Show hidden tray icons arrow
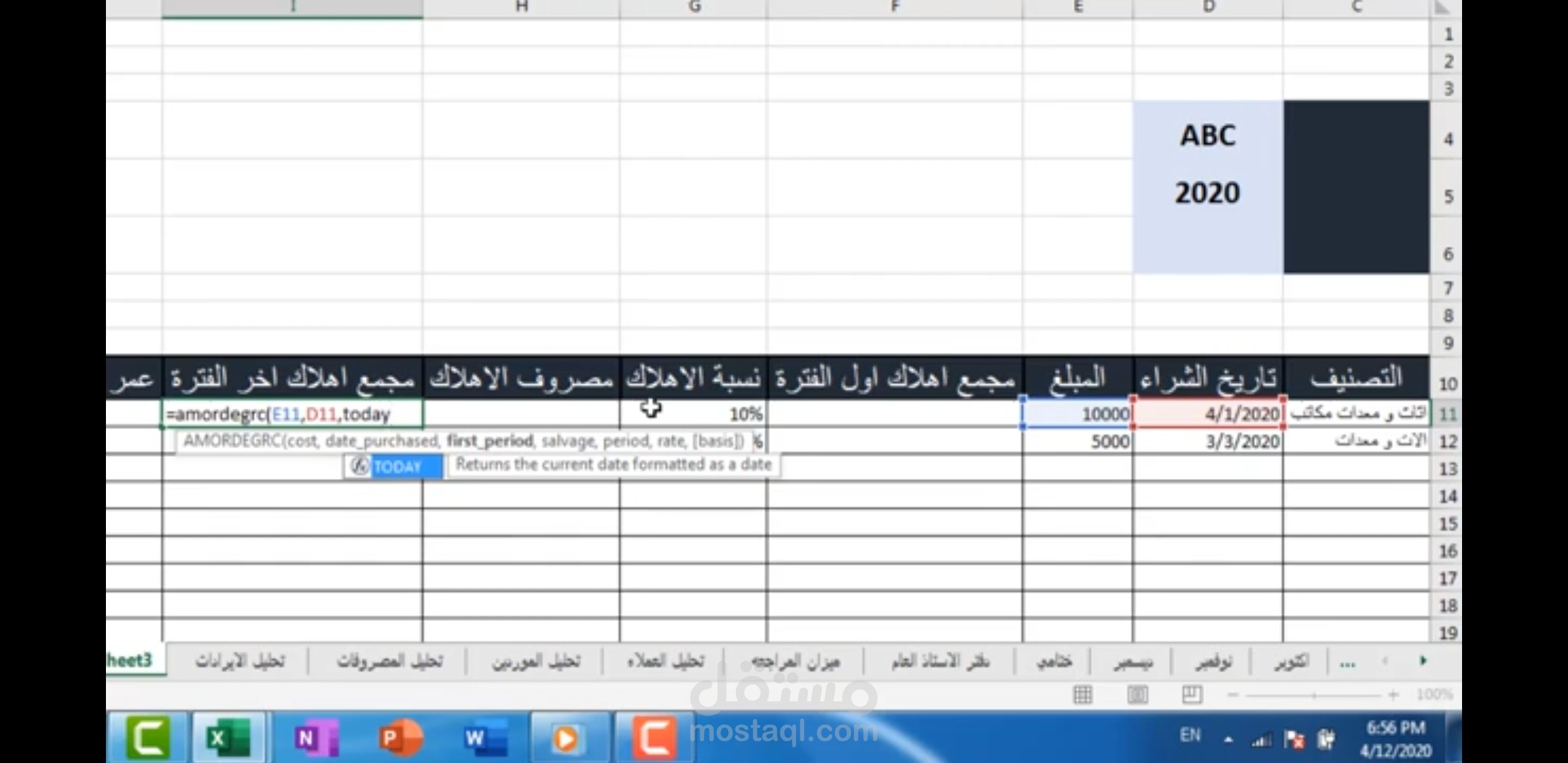Image resolution: width=1568 pixels, height=763 pixels. coord(1228,740)
